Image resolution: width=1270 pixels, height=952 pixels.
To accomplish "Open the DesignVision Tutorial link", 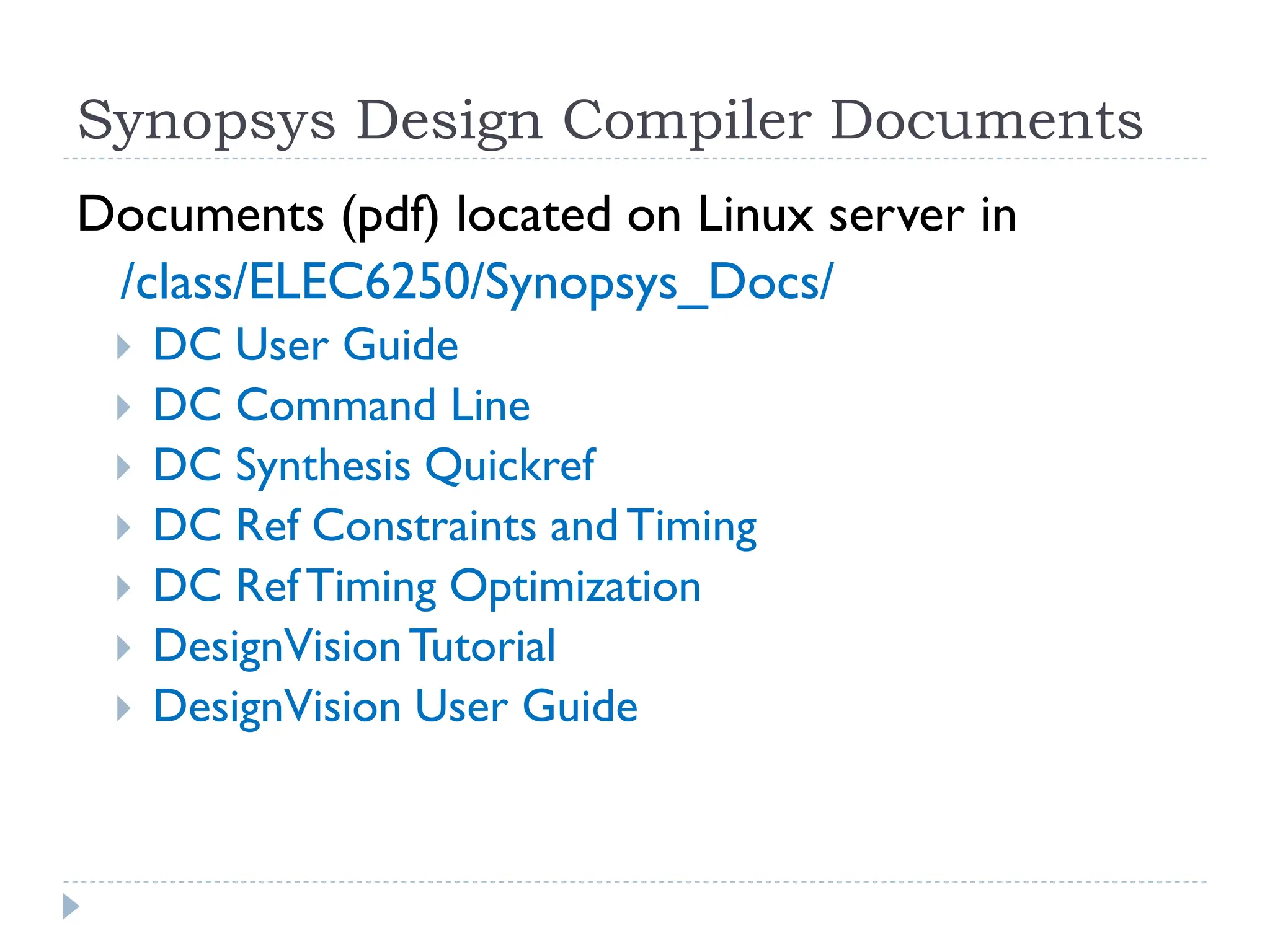I will point(354,646).
